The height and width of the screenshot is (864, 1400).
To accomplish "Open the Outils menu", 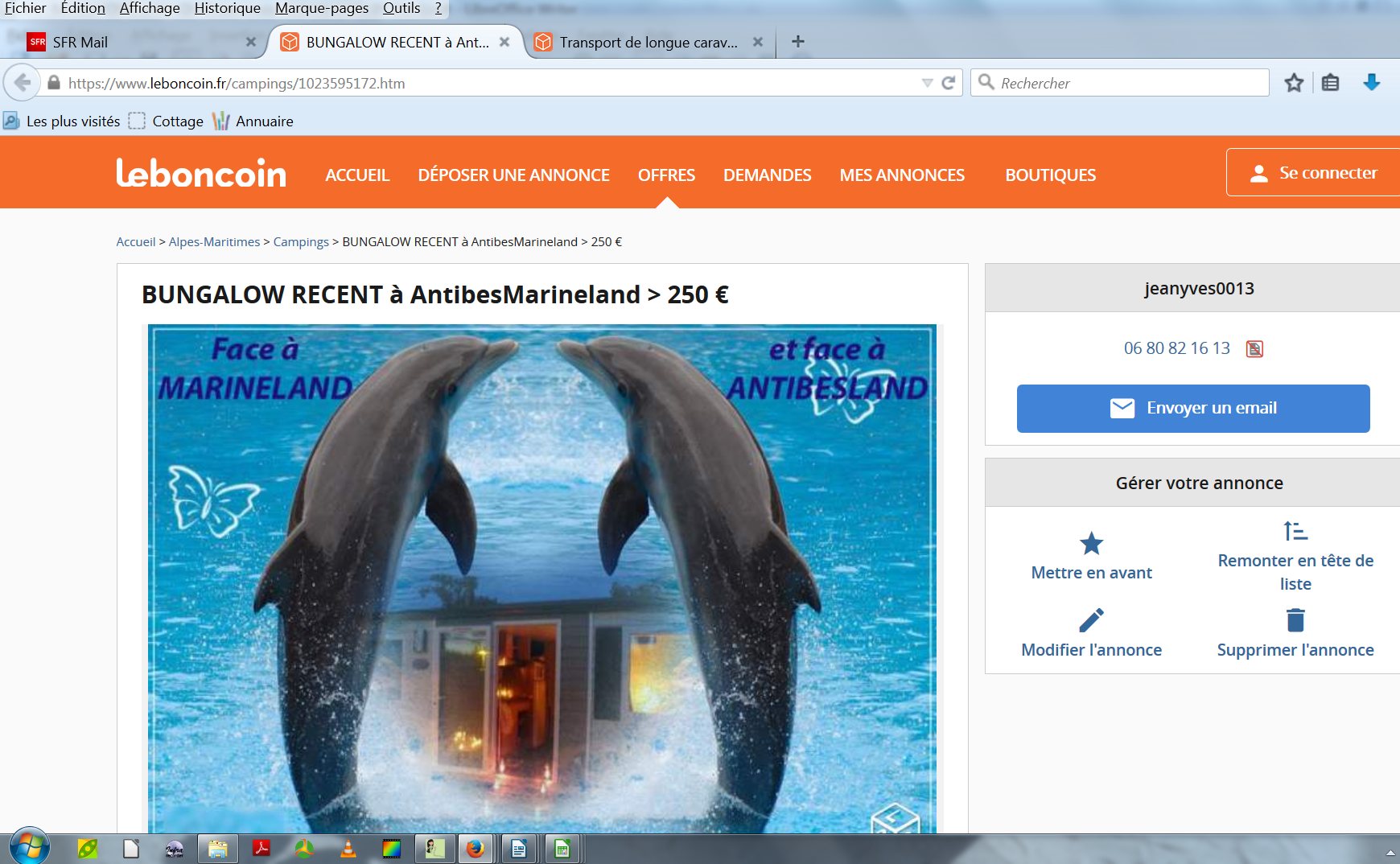I will [x=401, y=8].
